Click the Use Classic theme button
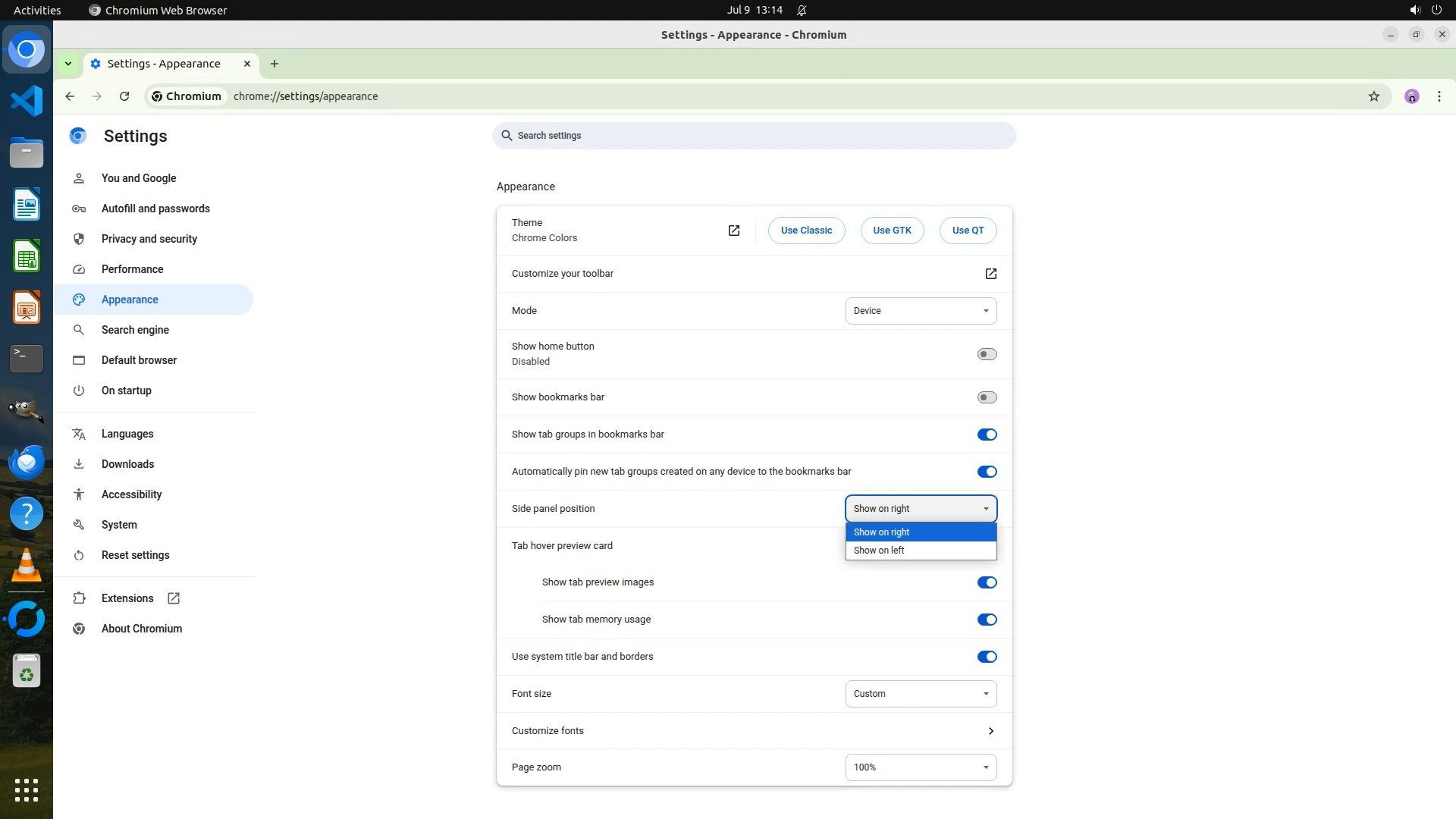The width and height of the screenshot is (1456, 819). pyautogui.click(x=806, y=231)
